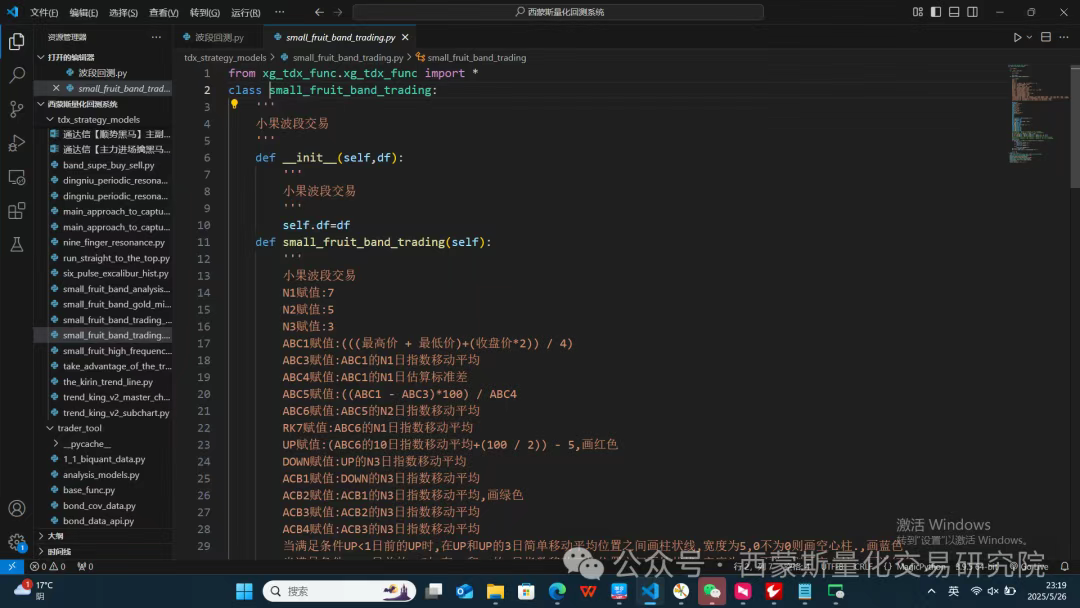Open Microsoft Edge from taskbar
Image resolution: width=1080 pixels, height=608 pixels.
[x=557, y=591]
